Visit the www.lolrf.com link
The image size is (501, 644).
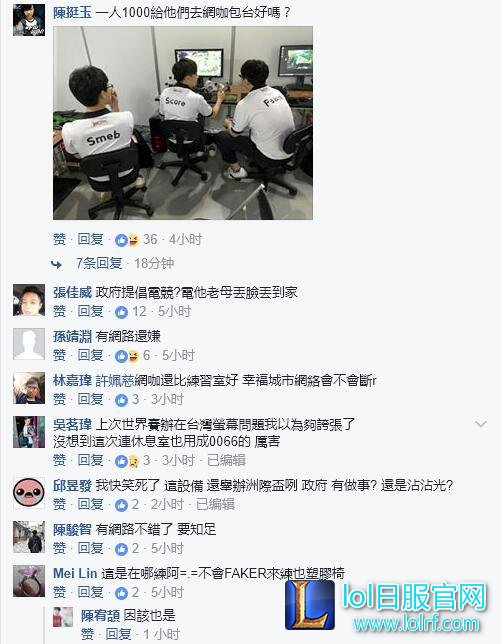pos(417,624)
